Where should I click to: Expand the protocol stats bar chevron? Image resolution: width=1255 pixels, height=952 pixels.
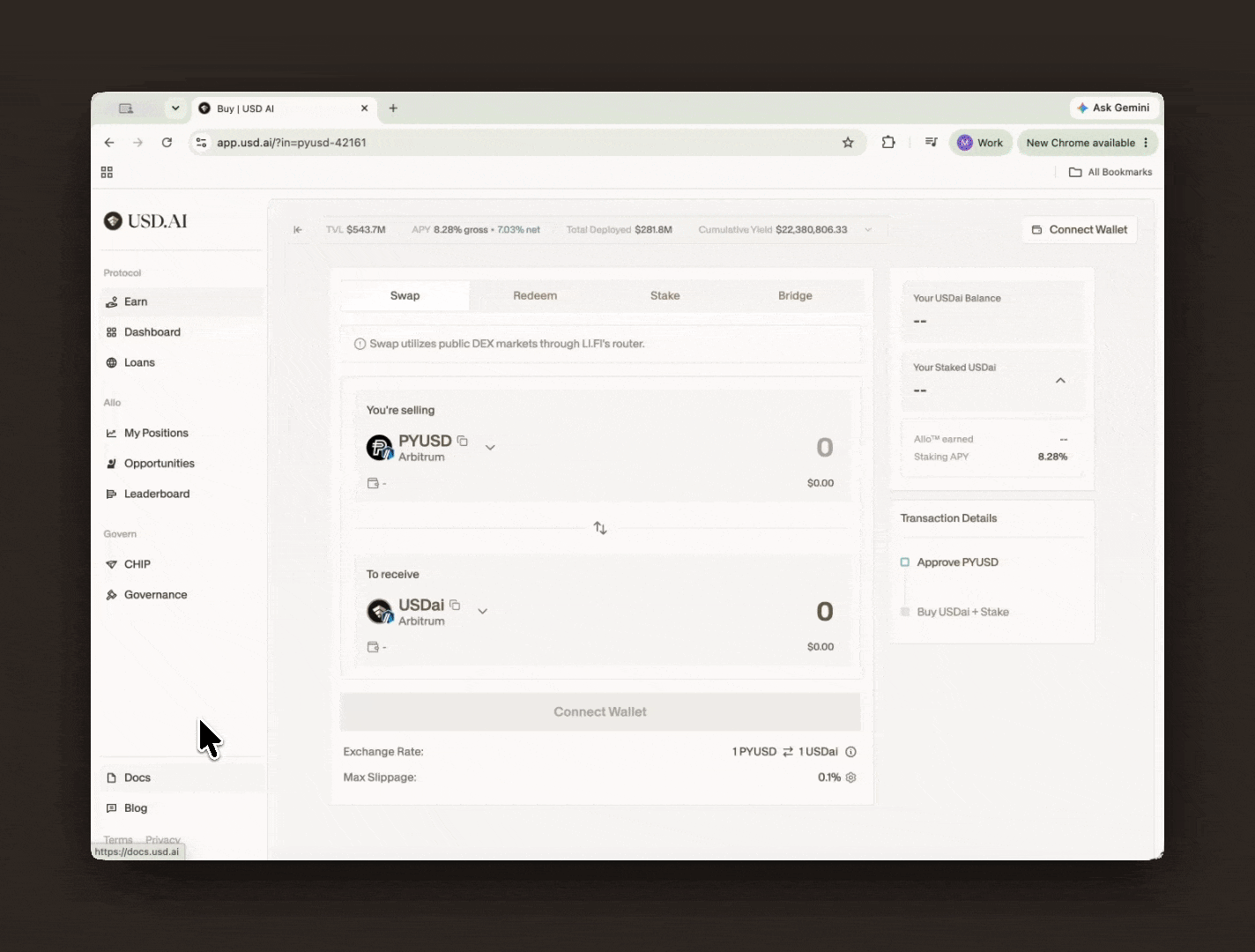(868, 230)
